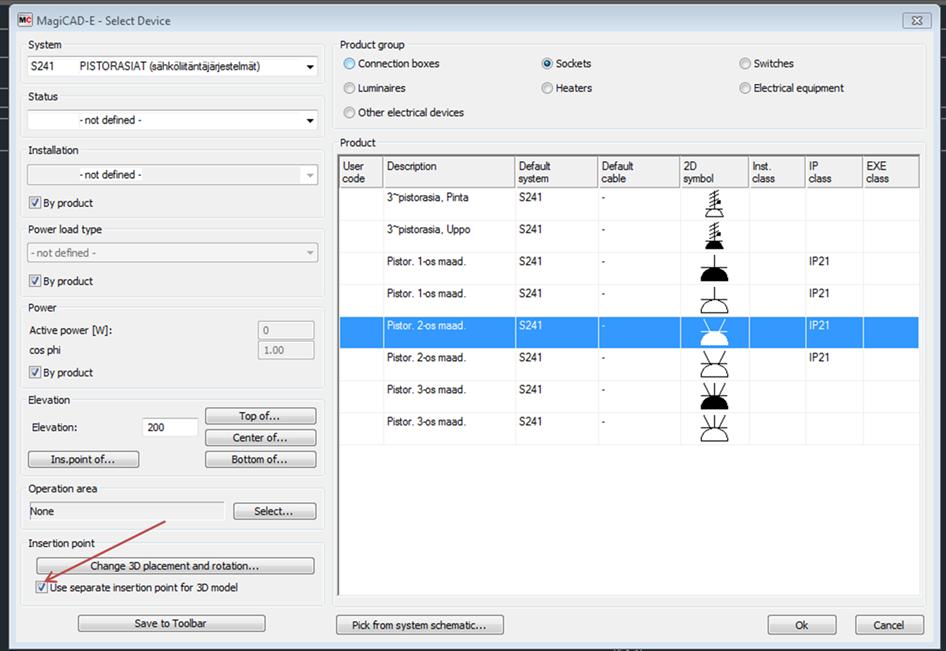This screenshot has height=651, width=946.
Task: Open the Power load type dropdown
Action: (310, 253)
